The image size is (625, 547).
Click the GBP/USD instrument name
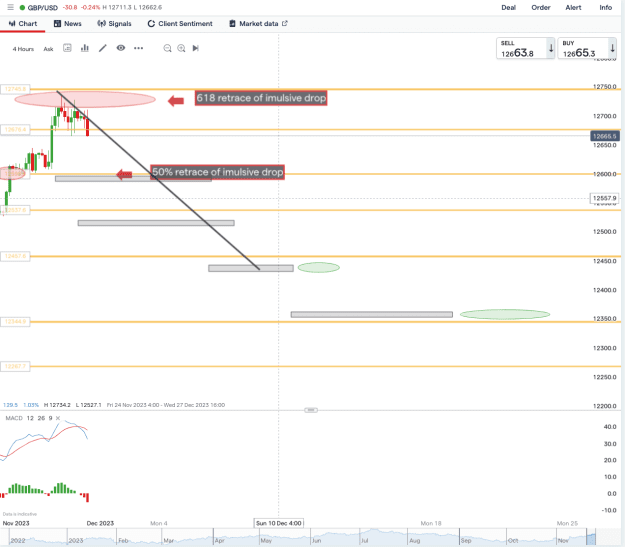[43, 8]
